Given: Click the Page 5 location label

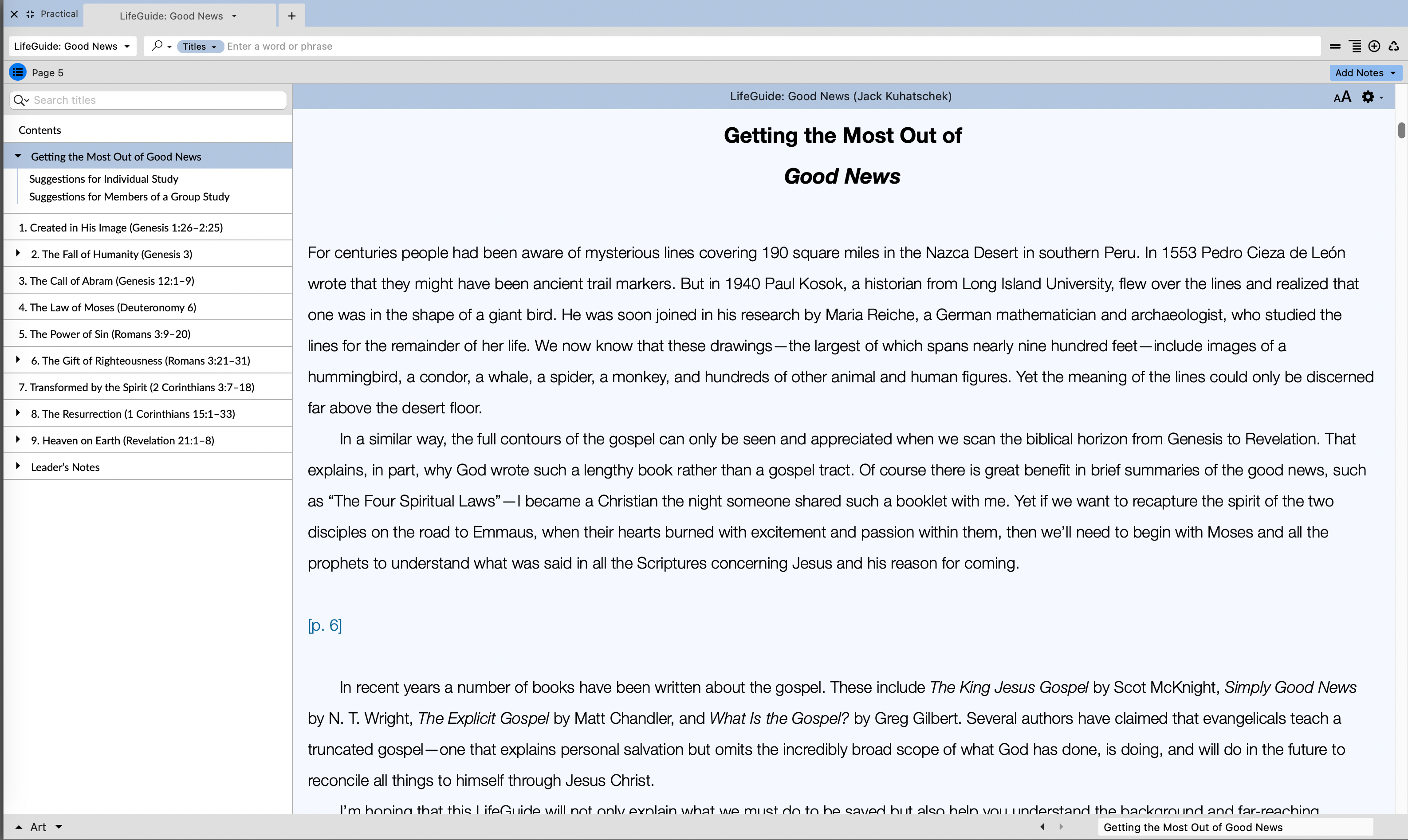Looking at the screenshot, I should [x=47, y=72].
